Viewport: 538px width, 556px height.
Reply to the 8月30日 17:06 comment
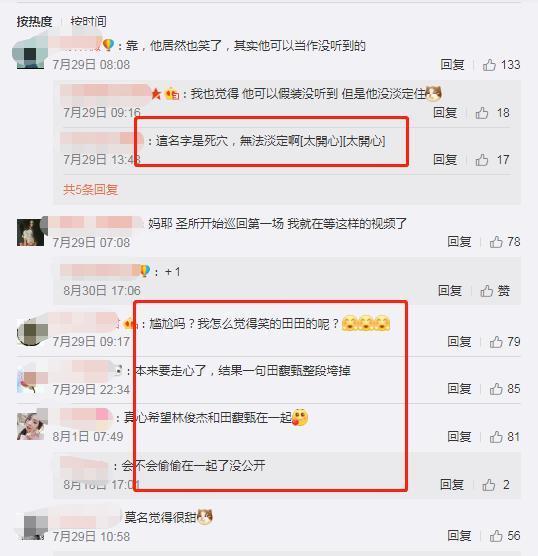450,291
